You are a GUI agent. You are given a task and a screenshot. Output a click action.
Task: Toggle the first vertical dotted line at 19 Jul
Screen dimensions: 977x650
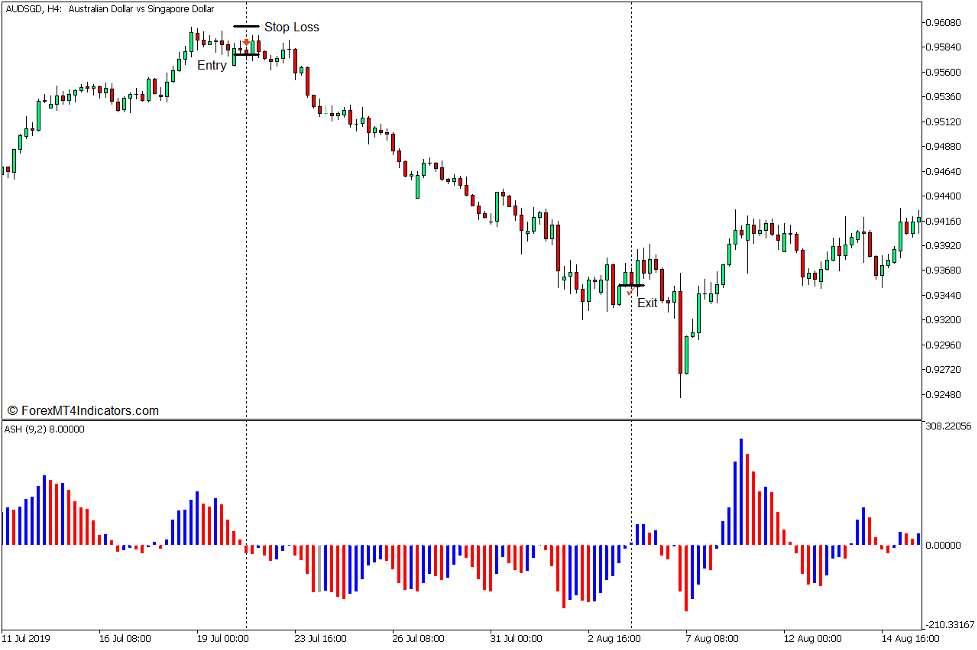pyautogui.click(x=246, y=200)
